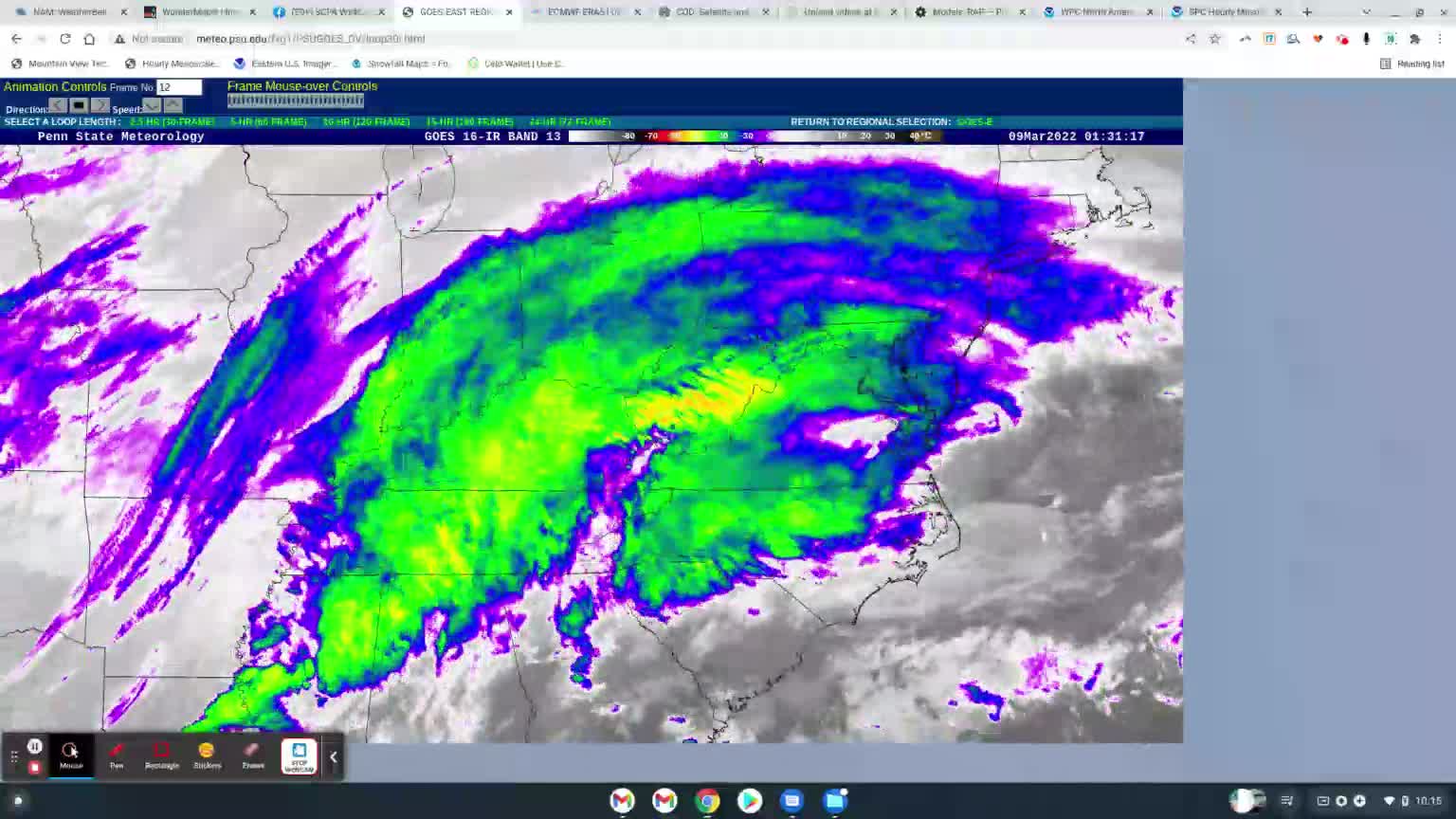Open Files app from the shelf
Screen dimensions: 1456x819
[834, 801]
